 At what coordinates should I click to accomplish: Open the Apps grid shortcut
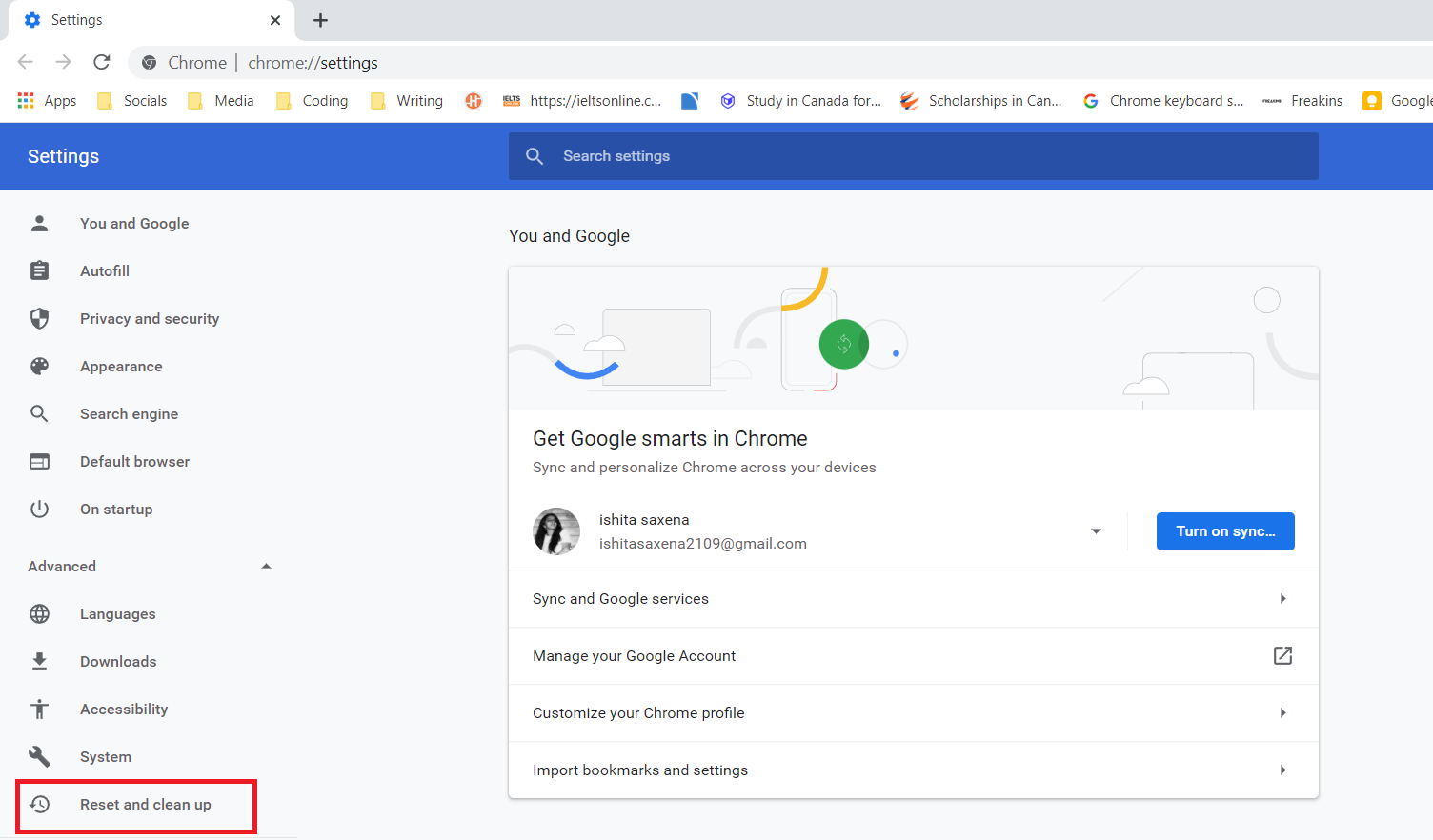(47, 101)
